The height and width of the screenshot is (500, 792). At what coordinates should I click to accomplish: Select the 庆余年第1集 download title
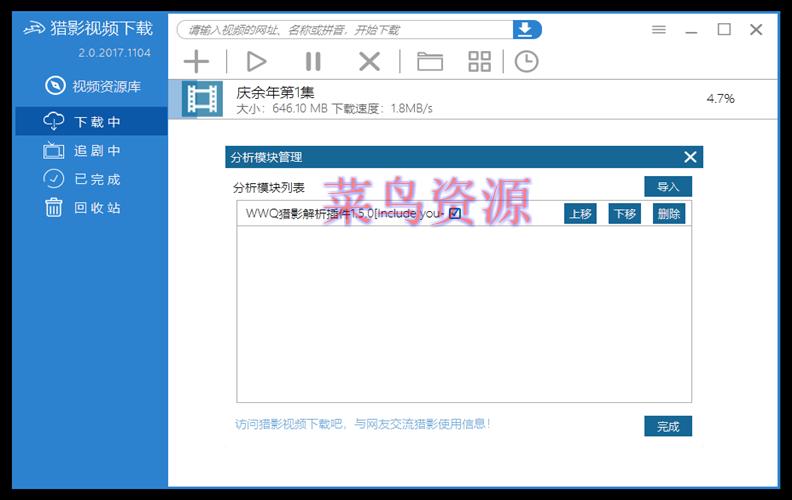click(275, 92)
